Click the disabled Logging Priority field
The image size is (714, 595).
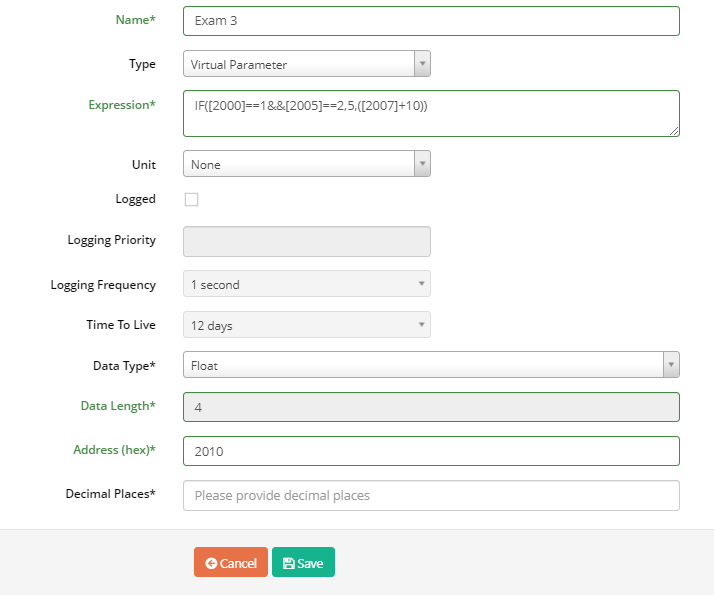306,241
